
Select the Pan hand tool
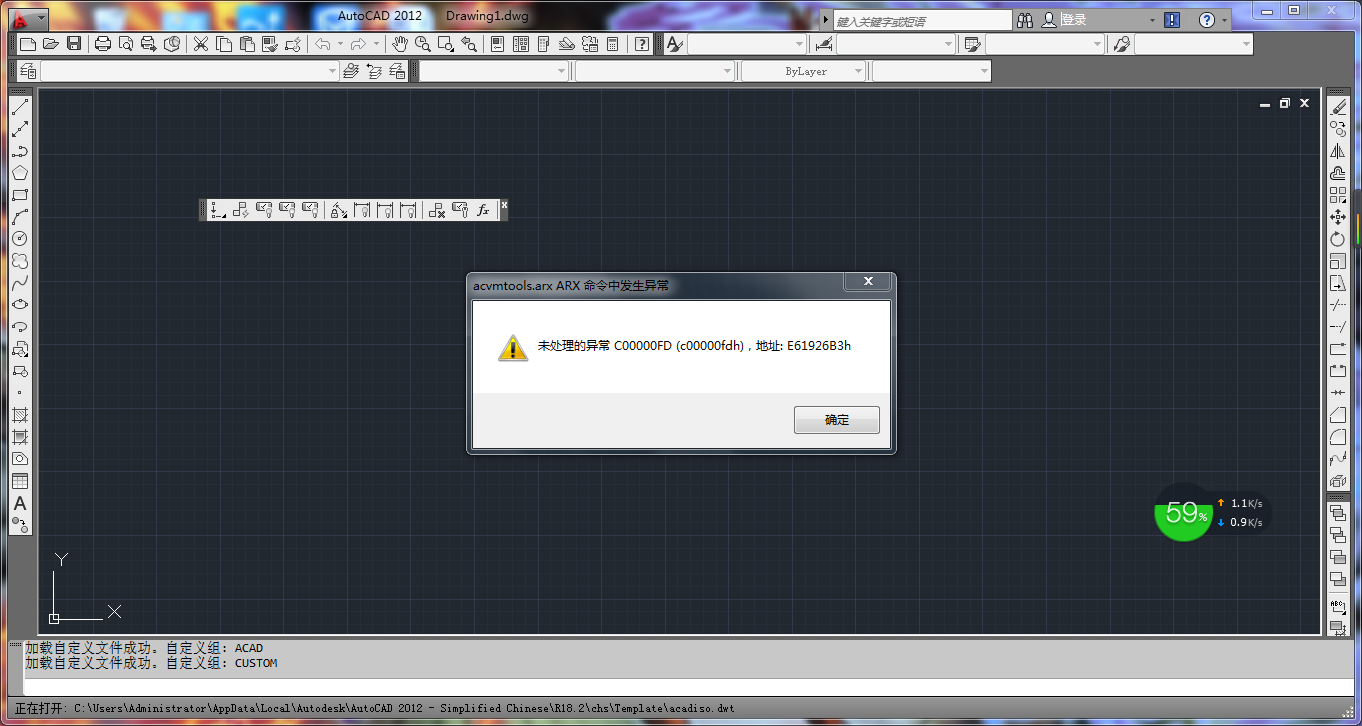coord(399,44)
